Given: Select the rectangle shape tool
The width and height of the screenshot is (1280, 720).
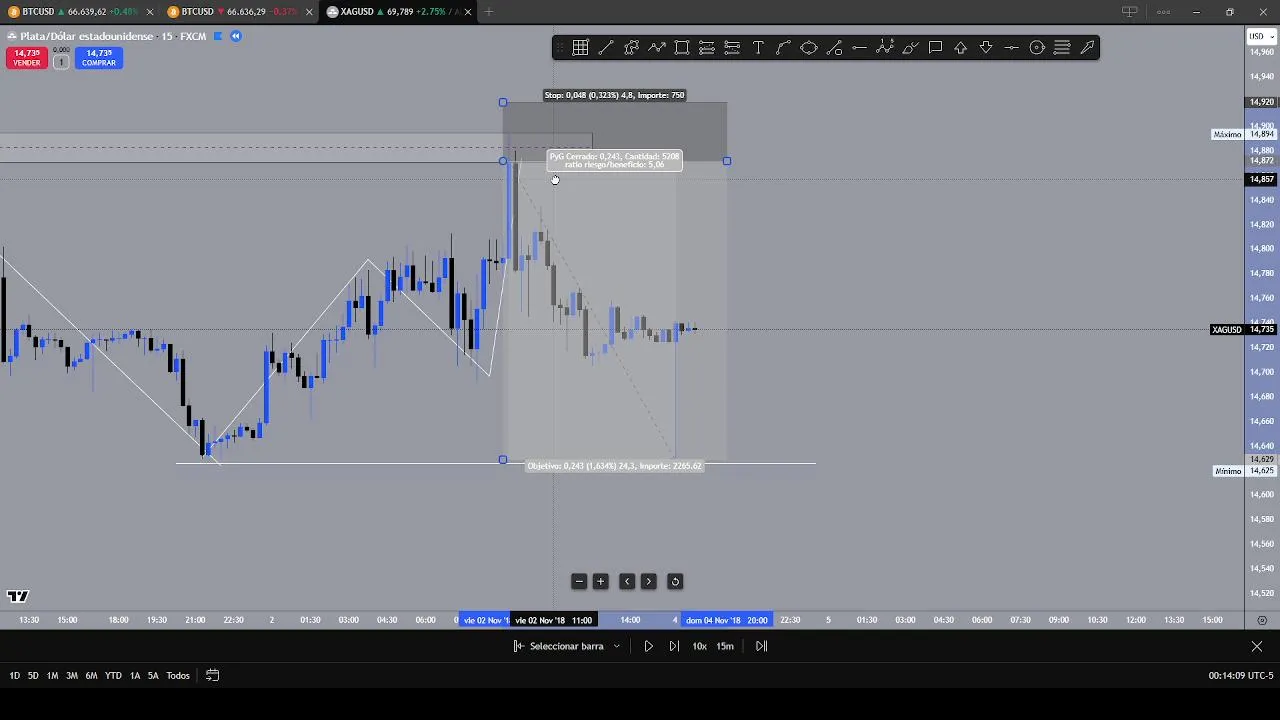Looking at the screenshot, I should pos(682,47).
